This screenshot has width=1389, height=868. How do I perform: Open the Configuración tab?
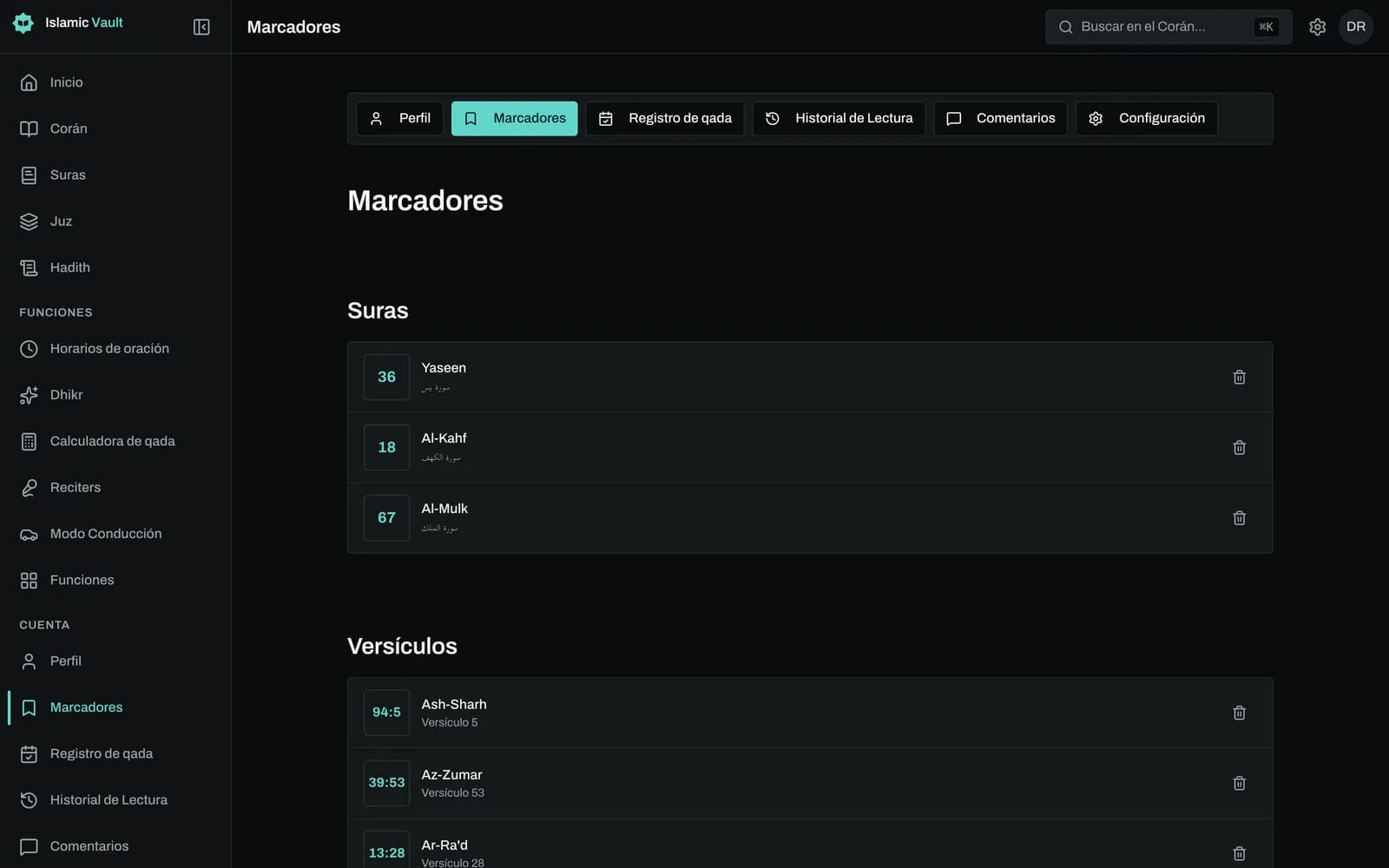tap(1147, 118)
